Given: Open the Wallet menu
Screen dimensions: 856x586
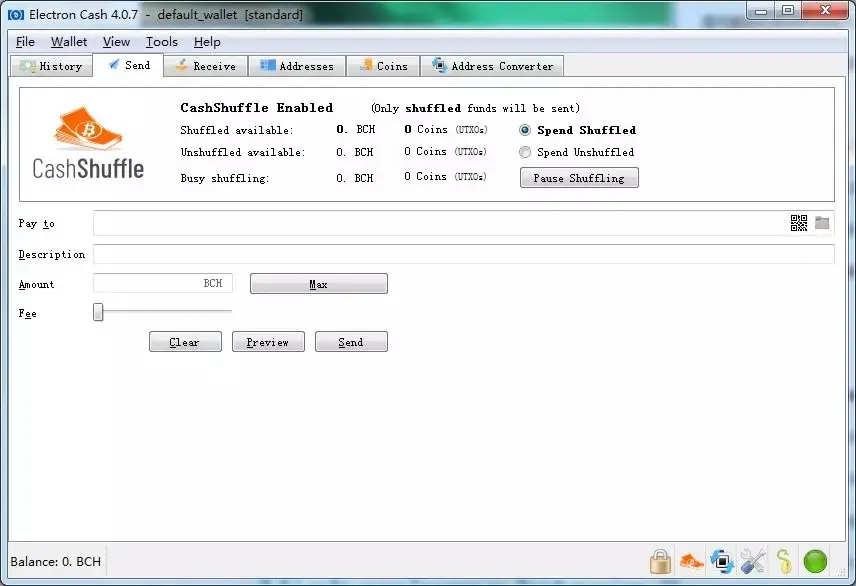Looking at the screenshot, I should [x=69, y=42].
